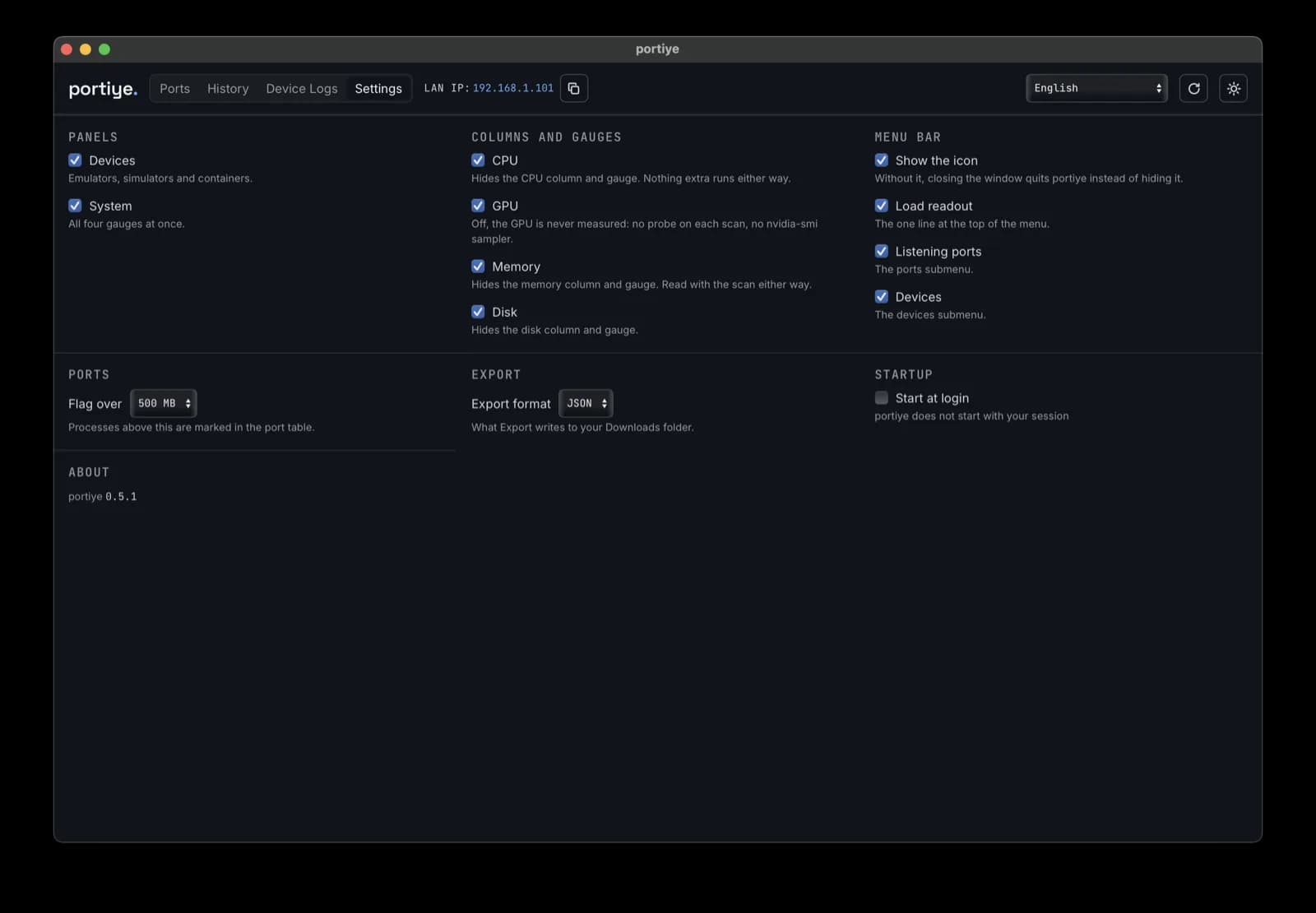Click the EXPORT section heading

tap(496, 374)
